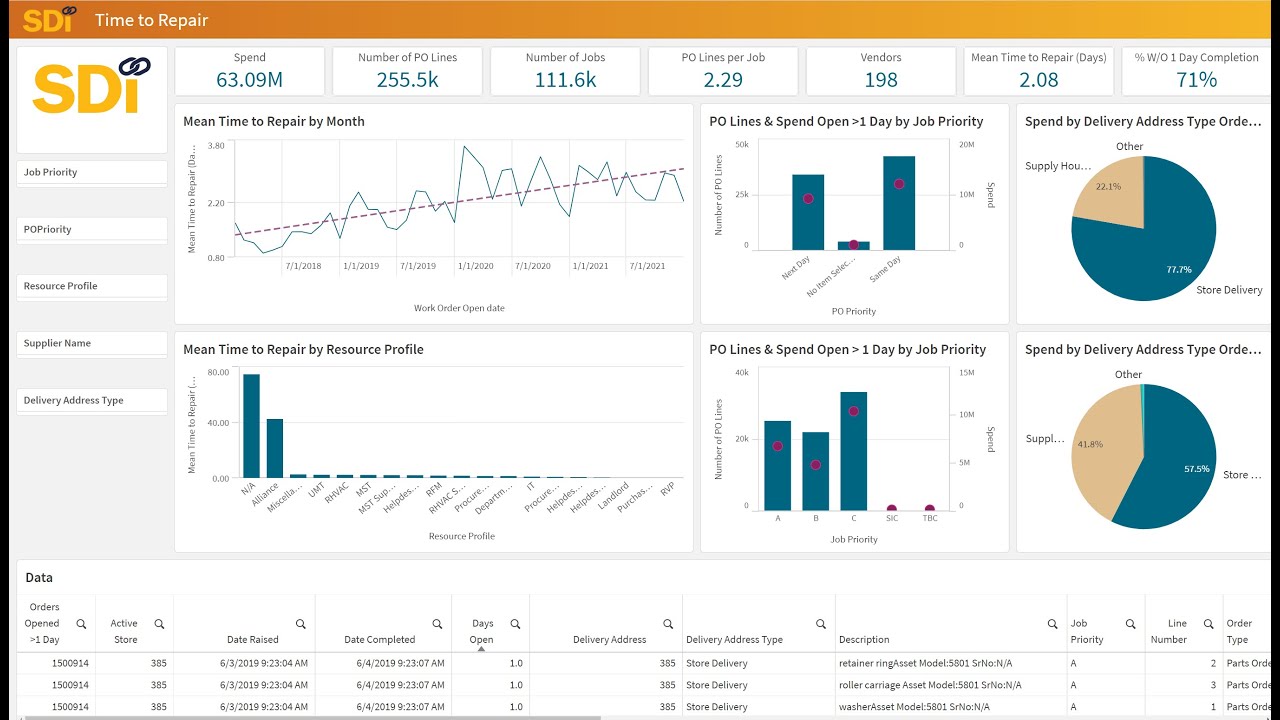Click the Days Open sort arrow indicator
The image size is (1280, 720).
481,649
